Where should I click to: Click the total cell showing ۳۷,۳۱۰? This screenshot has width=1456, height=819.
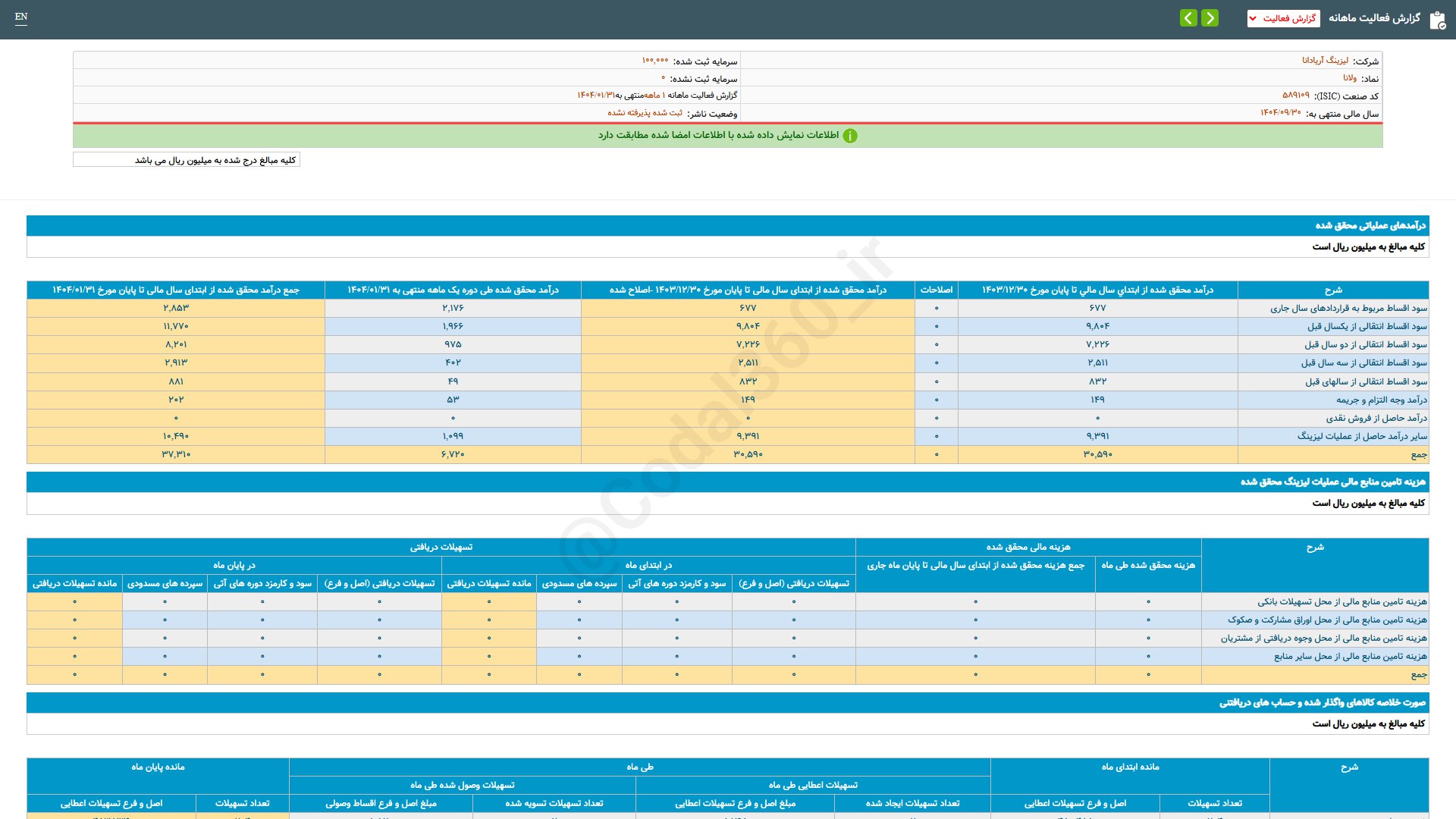coord(176,454)
